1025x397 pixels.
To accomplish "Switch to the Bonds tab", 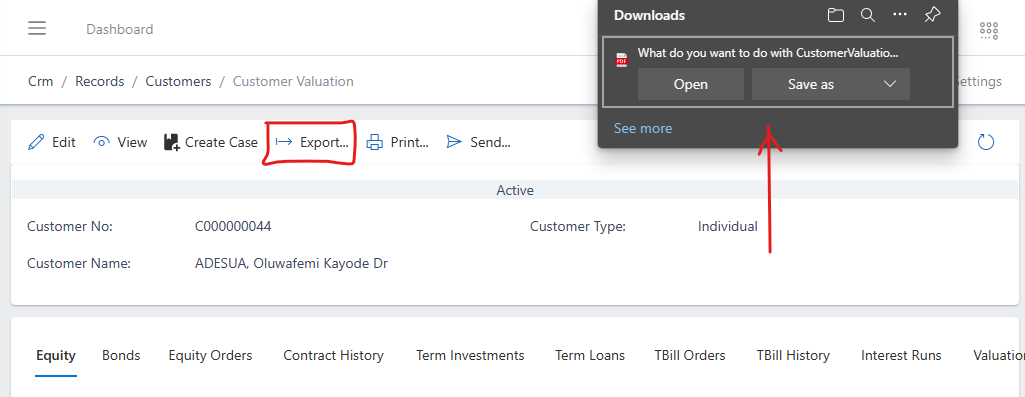I will [x=121, y=356].
